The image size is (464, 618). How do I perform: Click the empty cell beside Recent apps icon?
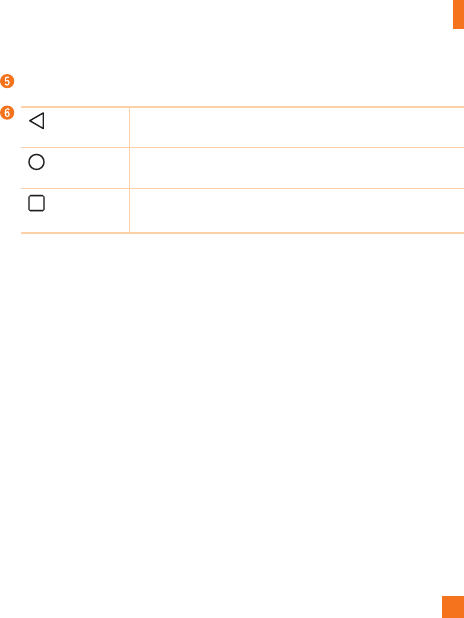pyautogui.click(x=297, y=210)
